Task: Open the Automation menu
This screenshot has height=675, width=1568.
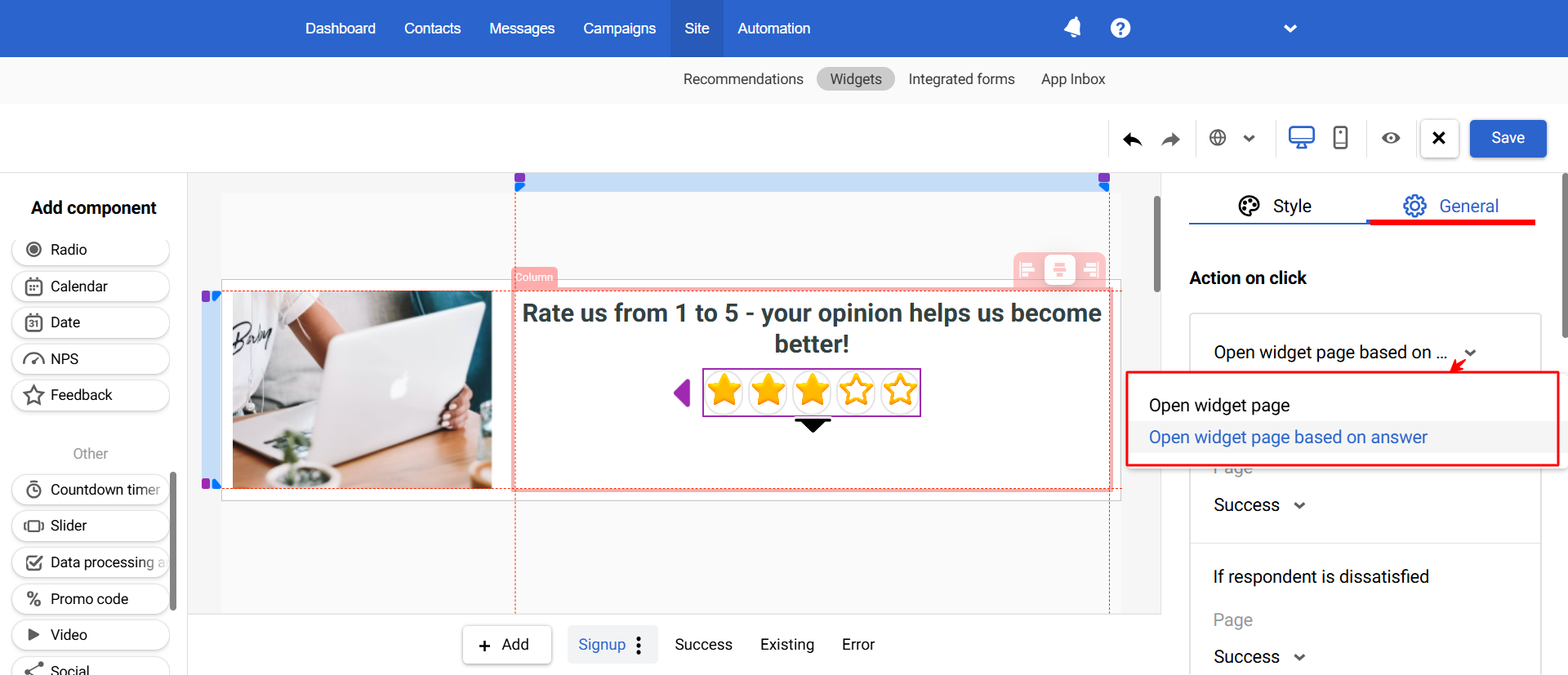Action: [773, 29]
